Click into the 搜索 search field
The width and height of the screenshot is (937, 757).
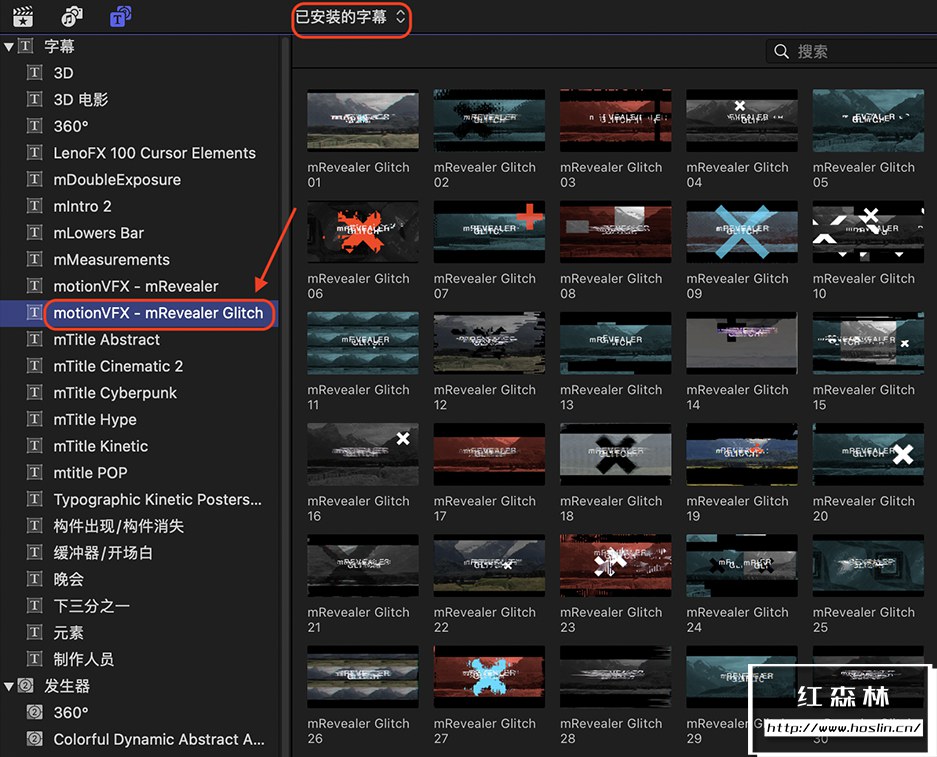(x=852, y=51)
